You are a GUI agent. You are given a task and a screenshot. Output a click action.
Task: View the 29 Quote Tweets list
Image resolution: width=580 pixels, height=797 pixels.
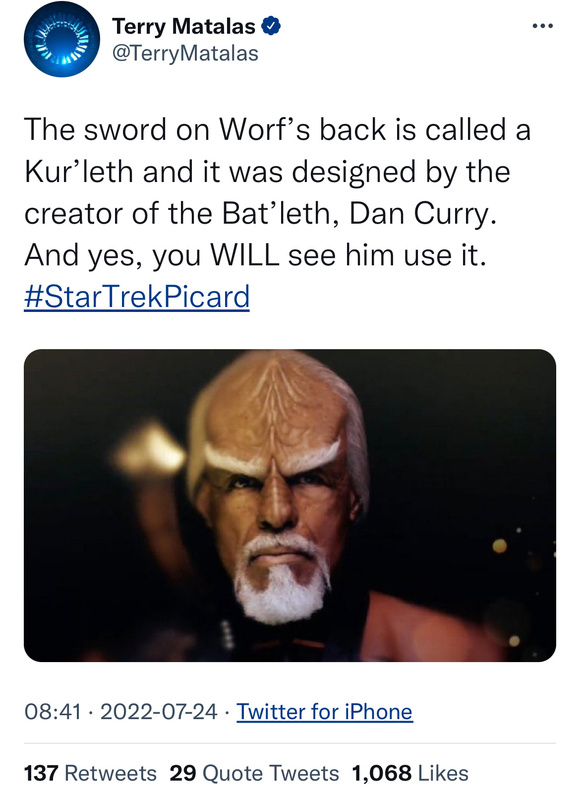254,773
